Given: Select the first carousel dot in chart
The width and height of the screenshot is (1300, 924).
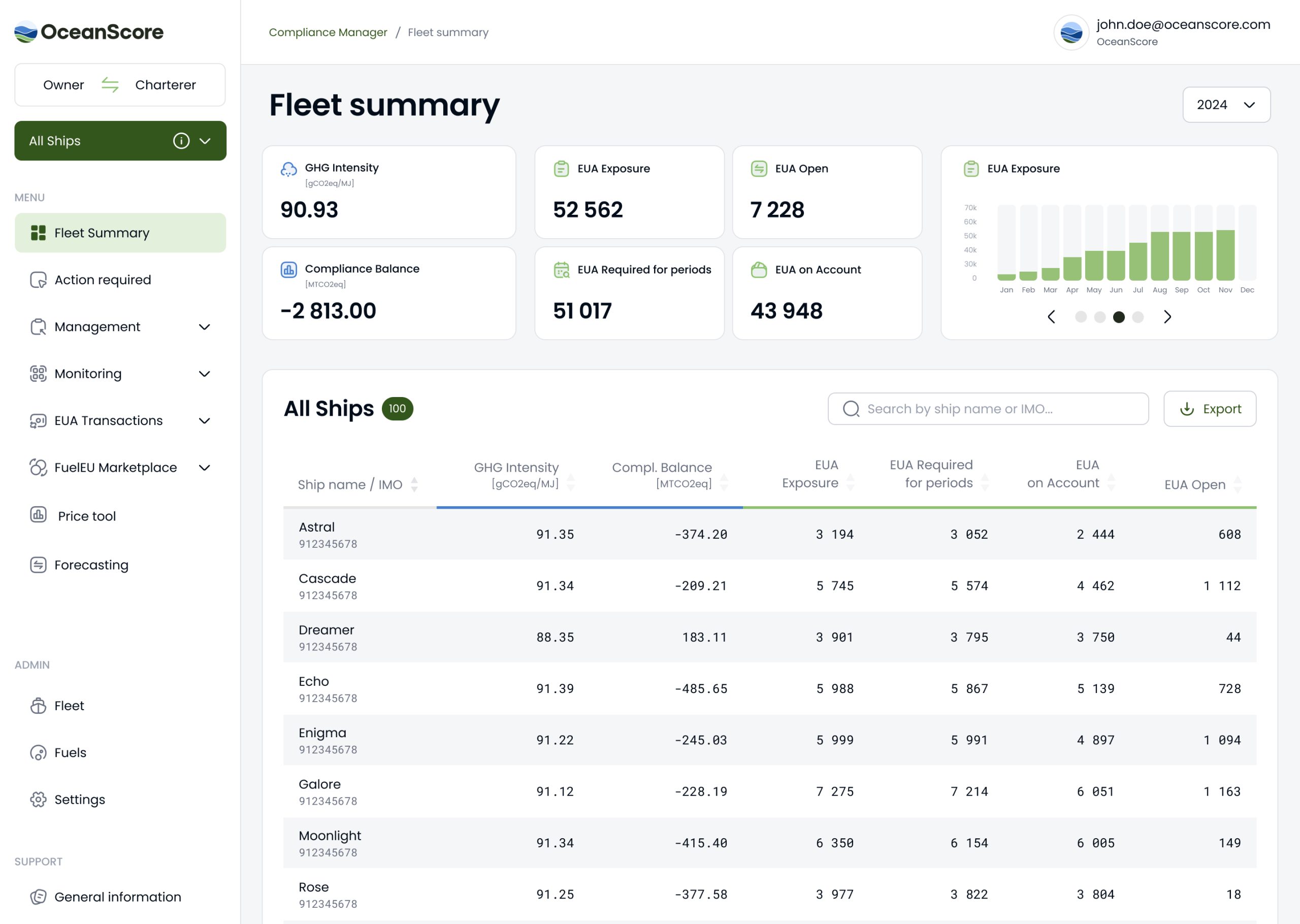Looking at the screenshot, I should (x=1081, y=317).
